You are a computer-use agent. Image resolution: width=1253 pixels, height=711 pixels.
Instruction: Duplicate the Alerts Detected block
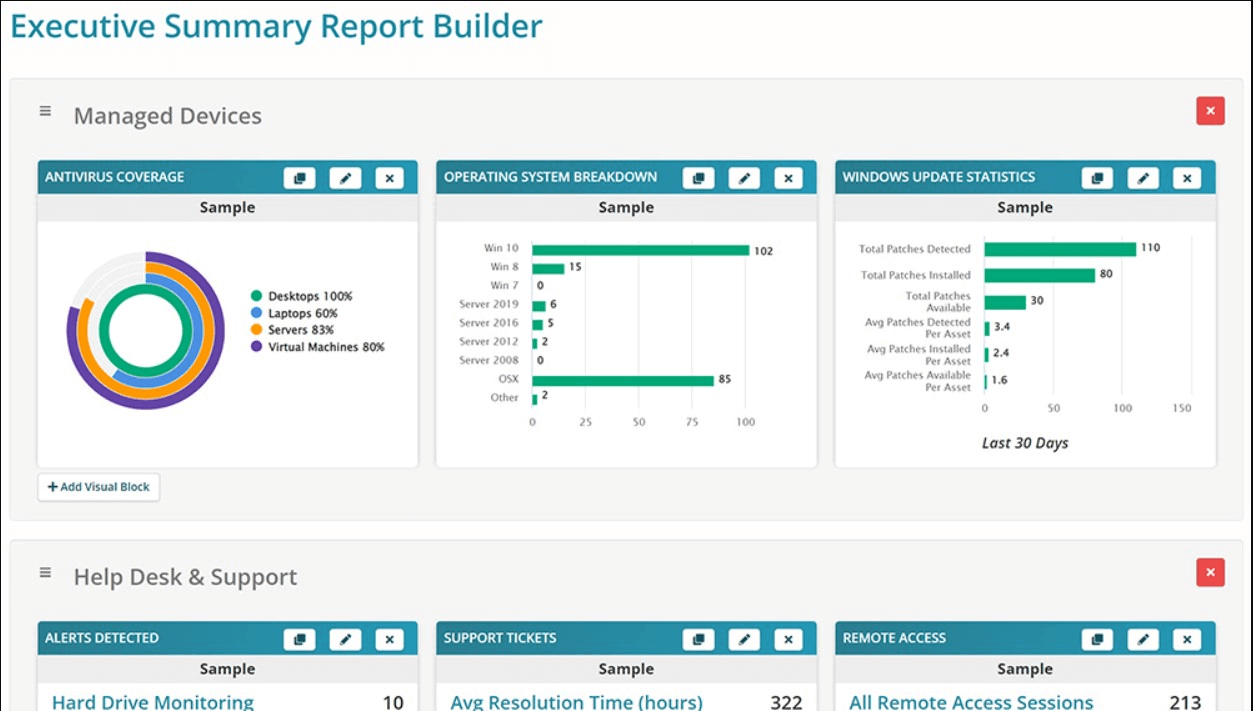point(299,639)
